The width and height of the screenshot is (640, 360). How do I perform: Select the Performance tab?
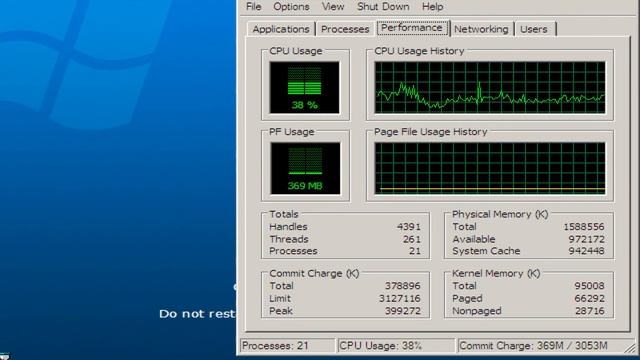[x=412, y=28]
